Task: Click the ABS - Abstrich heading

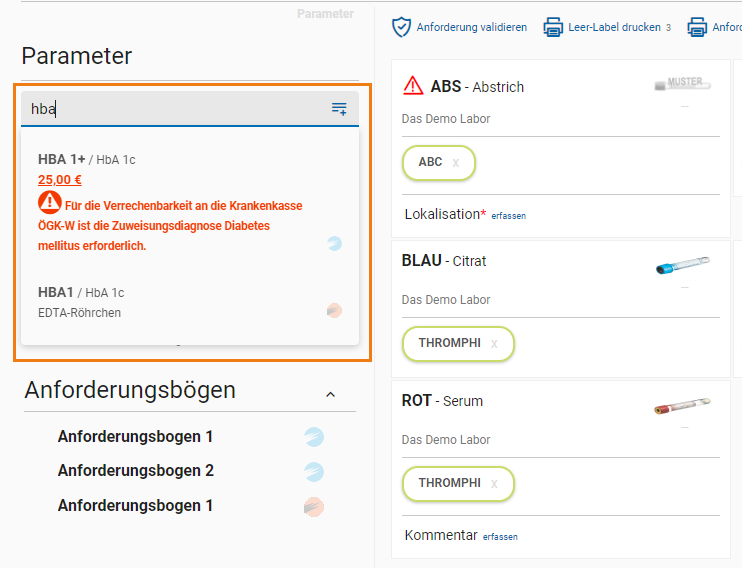Action: click(477, 87)
